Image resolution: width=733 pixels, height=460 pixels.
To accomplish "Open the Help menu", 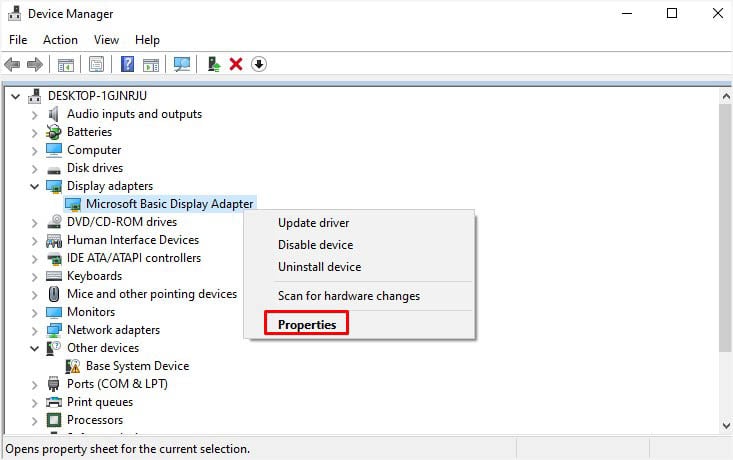I will [147, 40].
